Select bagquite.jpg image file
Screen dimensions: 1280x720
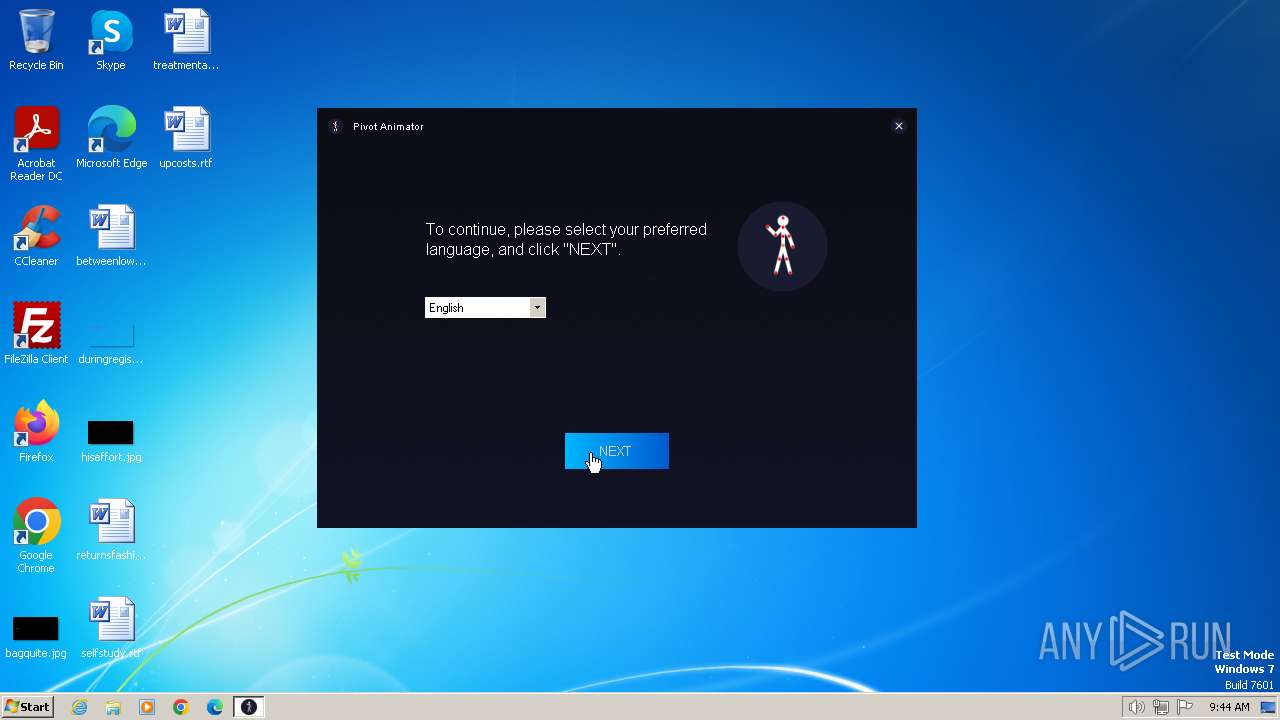coord(36,638)
